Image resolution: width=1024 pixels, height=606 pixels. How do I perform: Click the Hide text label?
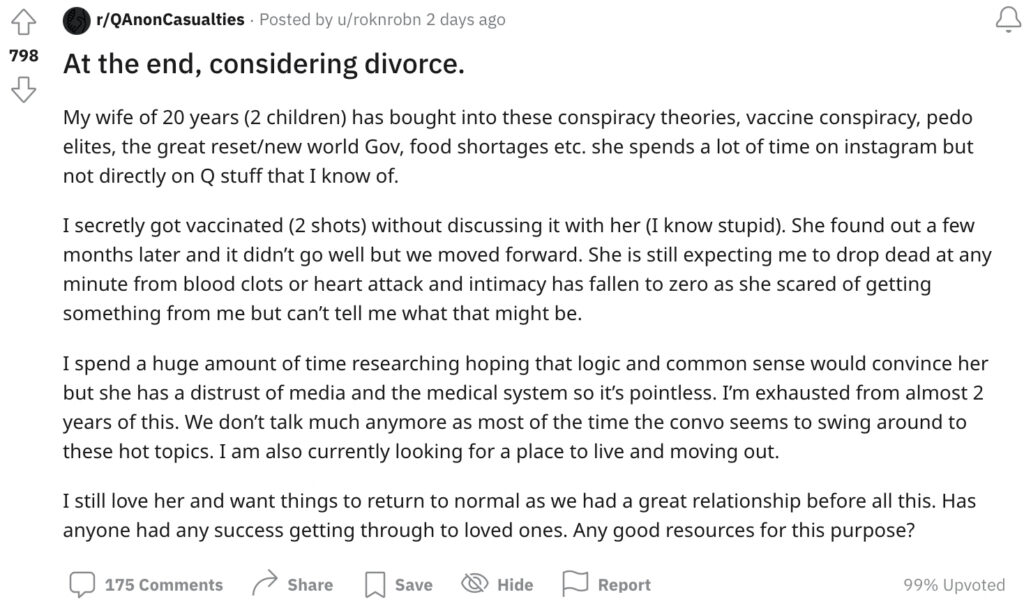pyautogui.click(x=515, y=585)
